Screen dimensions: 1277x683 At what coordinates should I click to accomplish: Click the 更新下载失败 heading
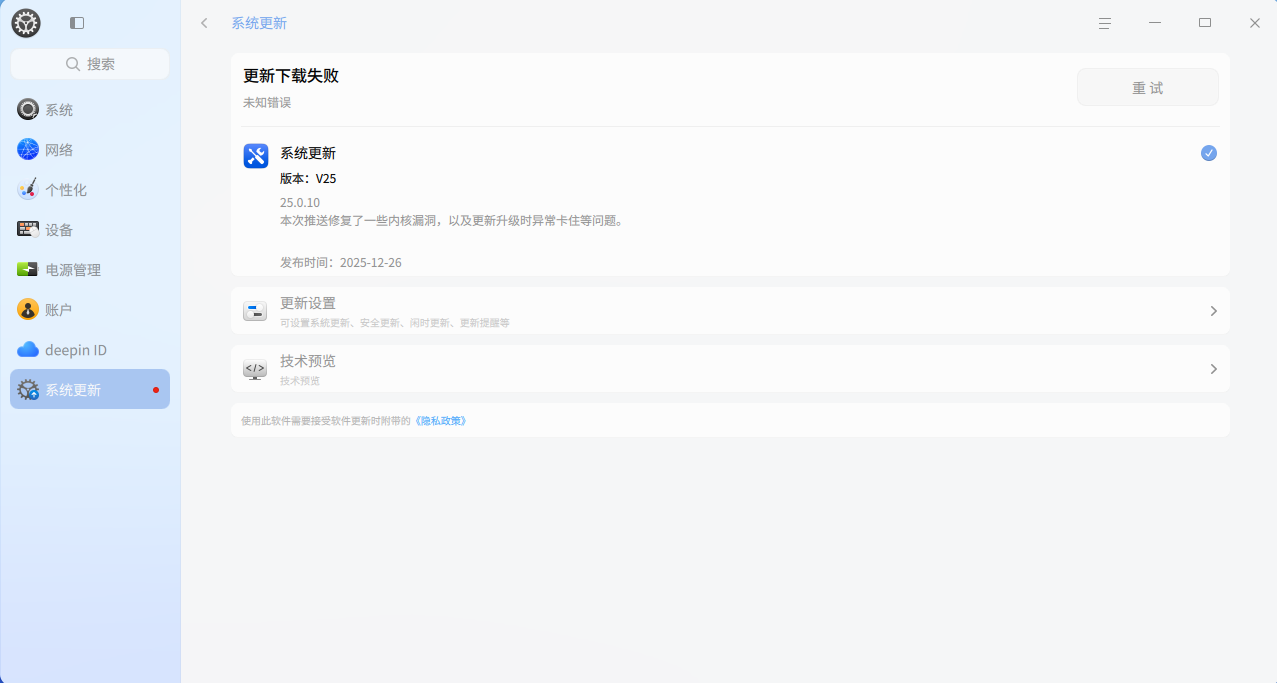(291, 76)
